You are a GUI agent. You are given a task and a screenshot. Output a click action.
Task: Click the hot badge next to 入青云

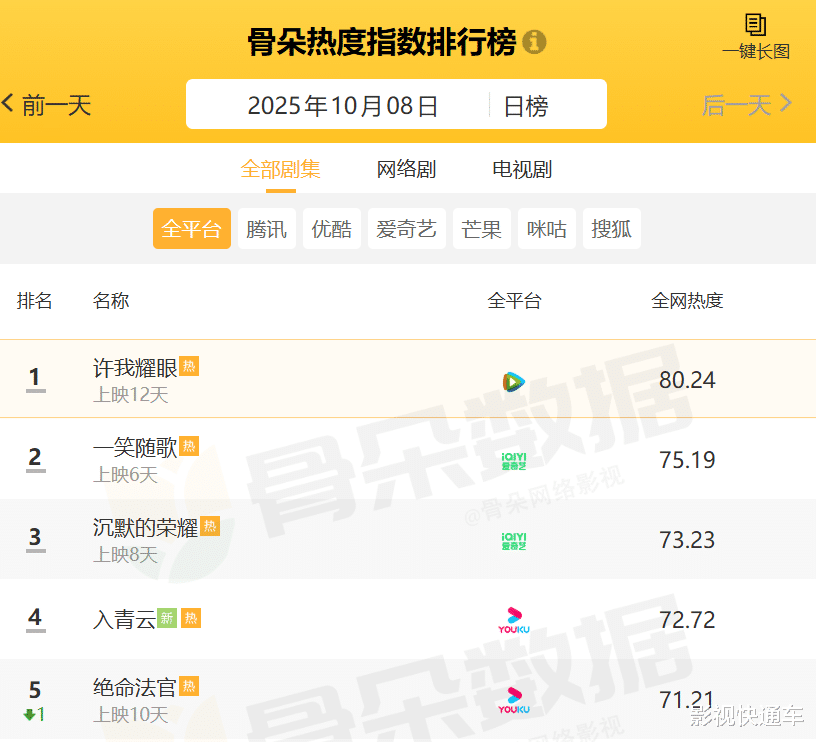click(x=191, y=618)
